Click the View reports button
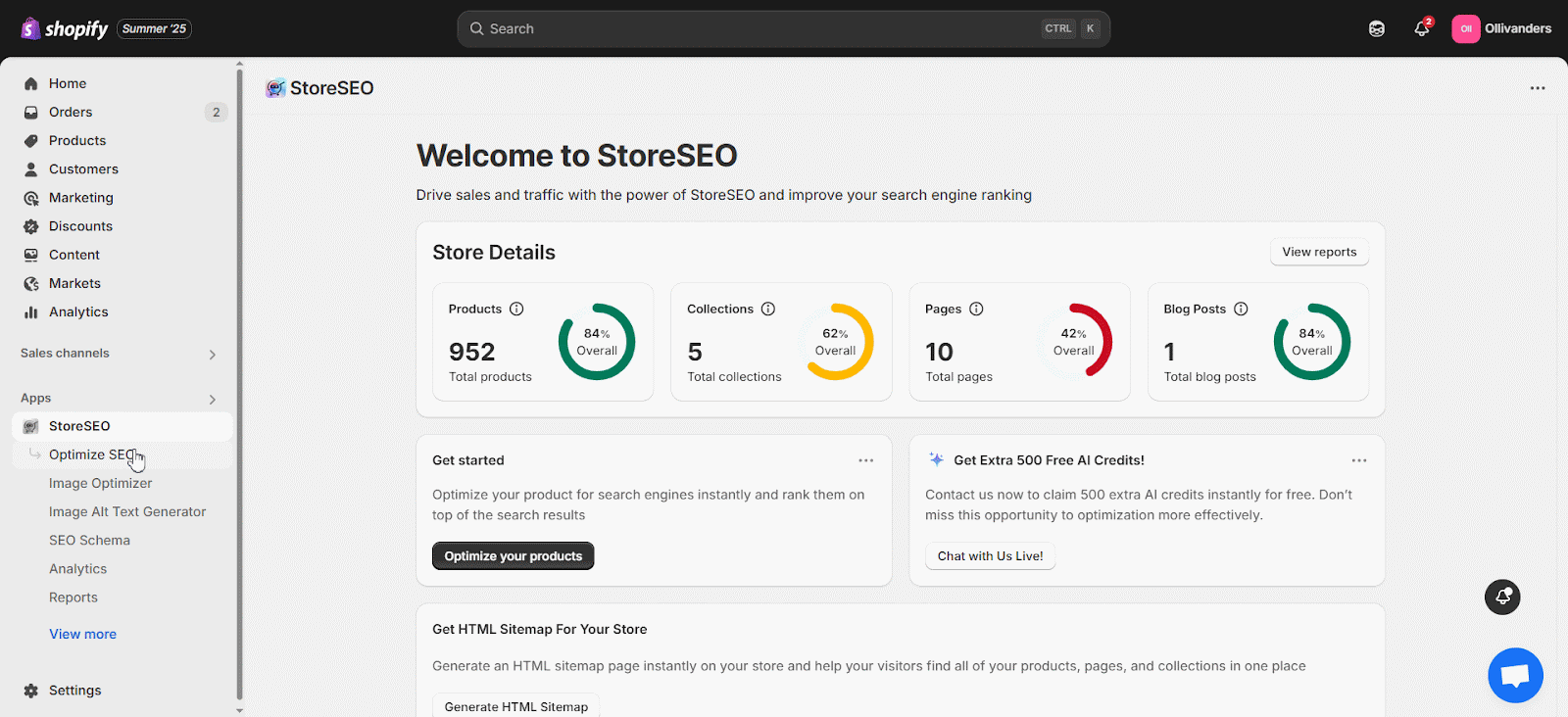Viewport: 1568px width, 717px height. tap(1319, 252)
